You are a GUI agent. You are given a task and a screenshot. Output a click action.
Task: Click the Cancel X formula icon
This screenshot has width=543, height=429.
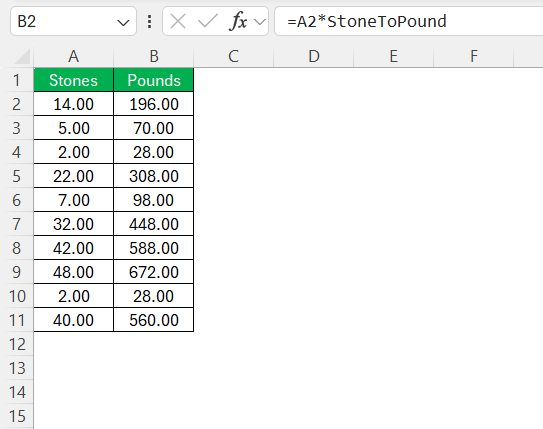(178, 21)
